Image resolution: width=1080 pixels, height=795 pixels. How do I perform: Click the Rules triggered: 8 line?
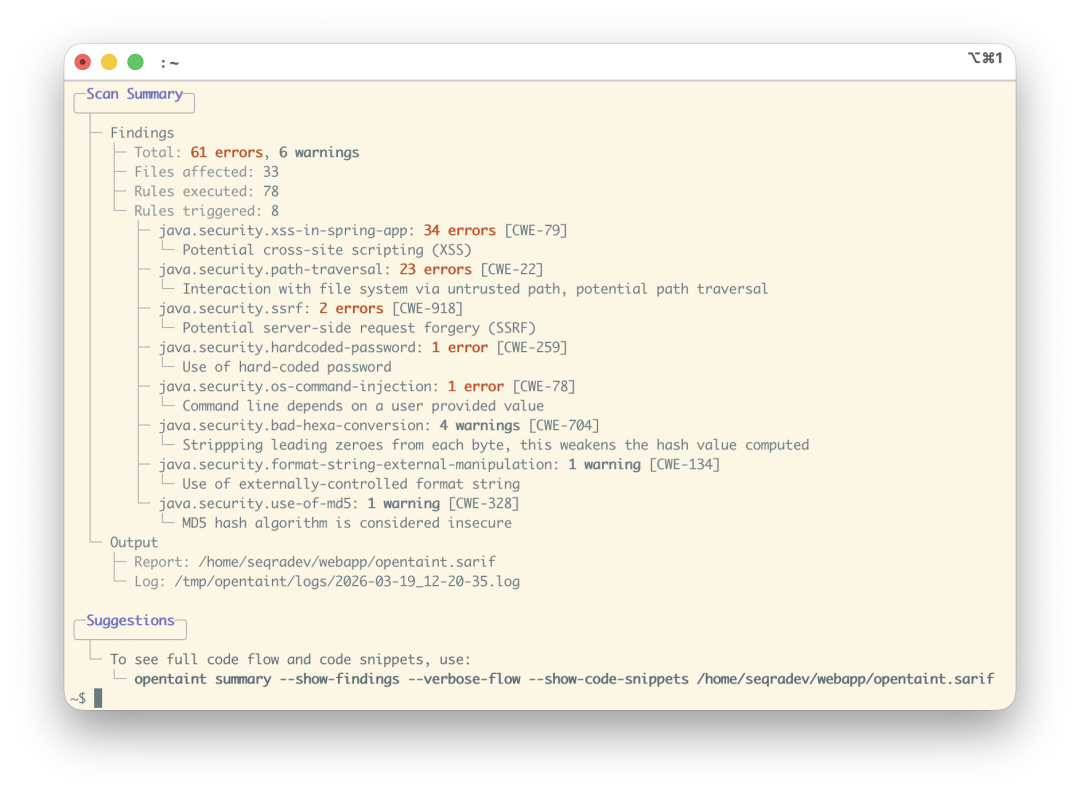[206, 211]
